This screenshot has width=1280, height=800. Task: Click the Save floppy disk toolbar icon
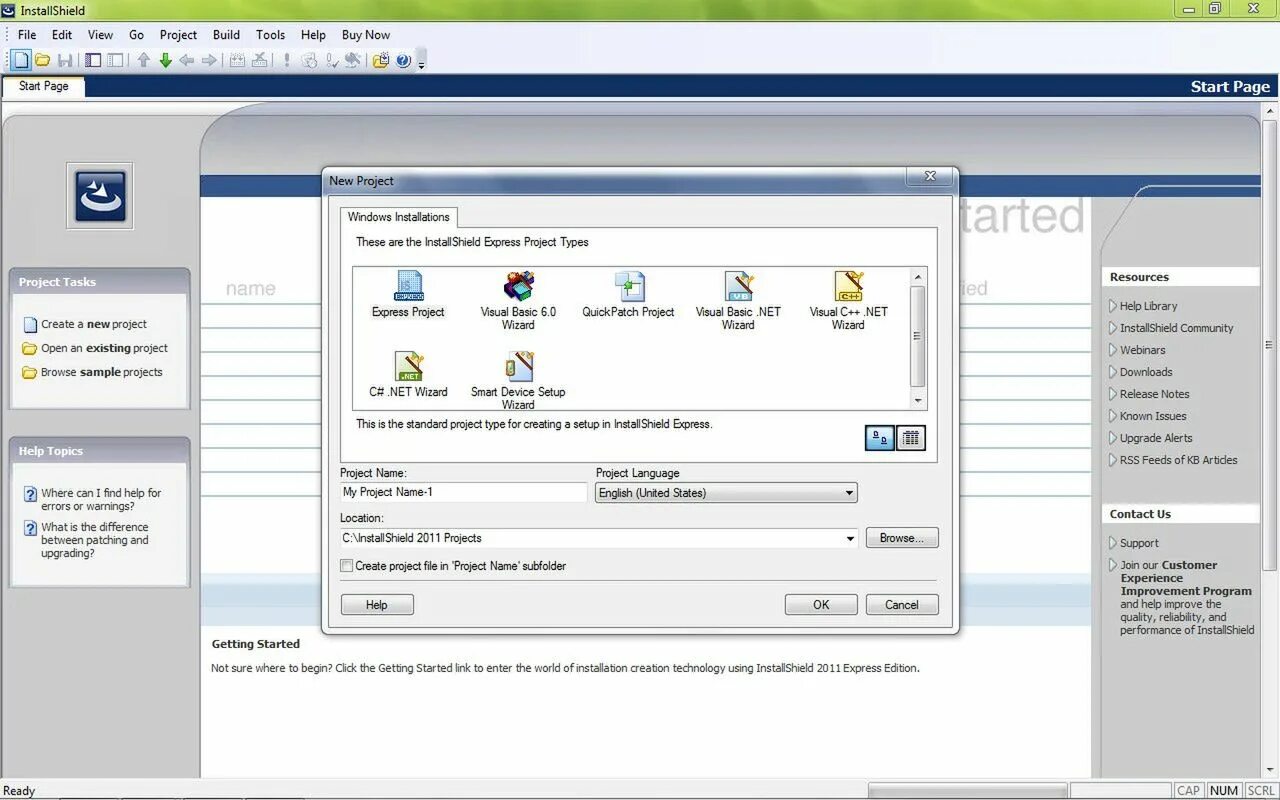click(65, 60)
